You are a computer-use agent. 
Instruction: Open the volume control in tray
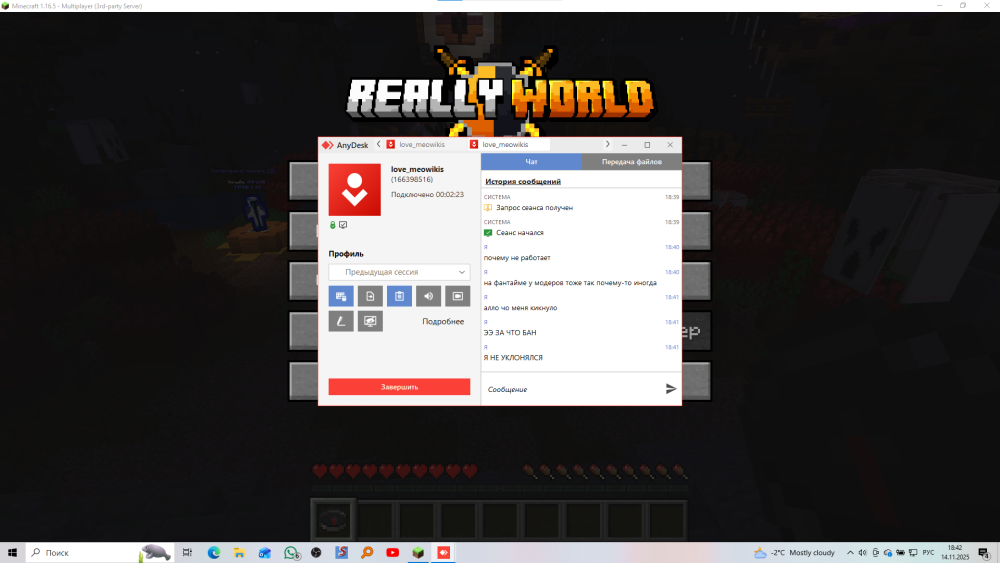862,553
